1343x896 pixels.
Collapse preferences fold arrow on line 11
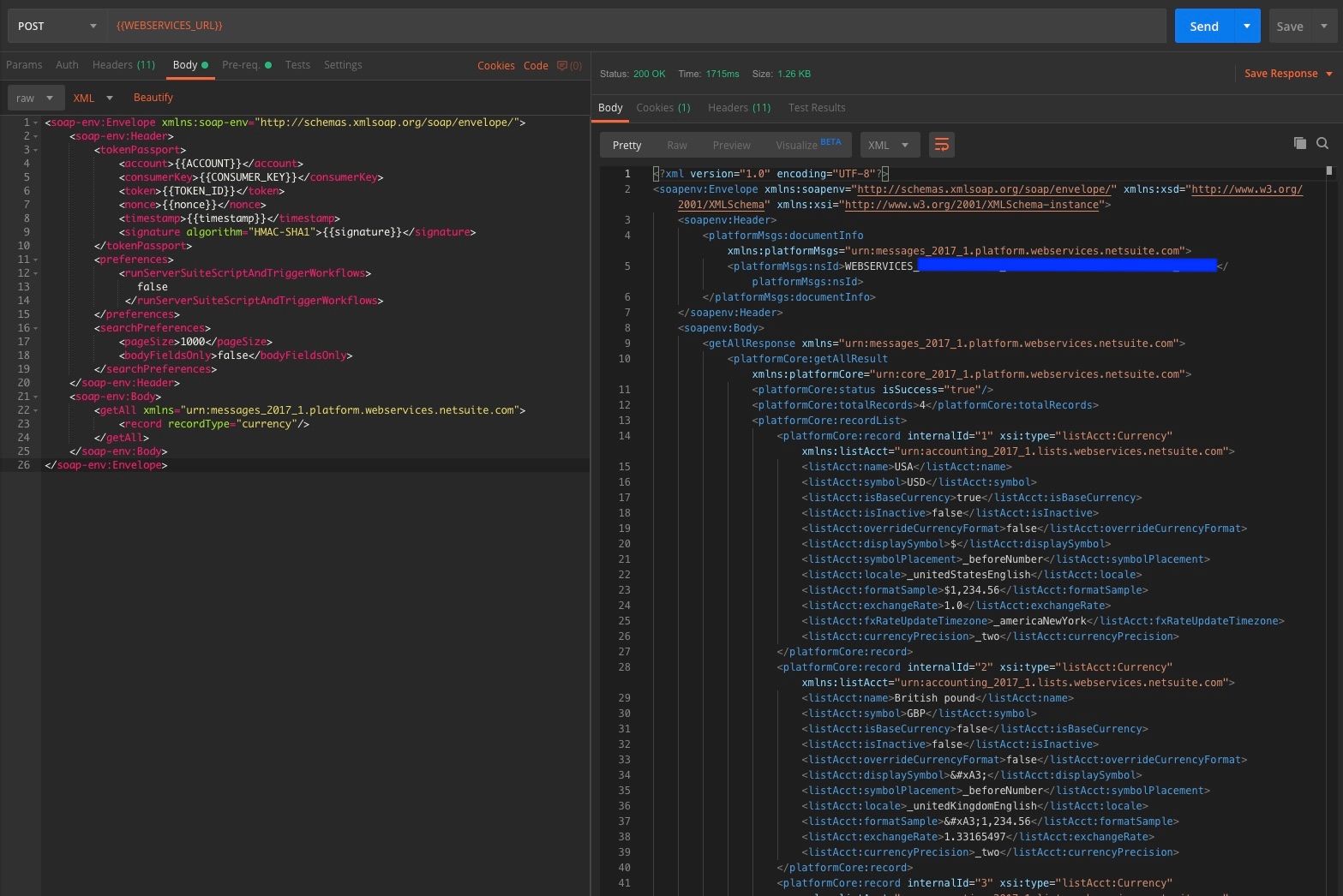tap(35, 260)
